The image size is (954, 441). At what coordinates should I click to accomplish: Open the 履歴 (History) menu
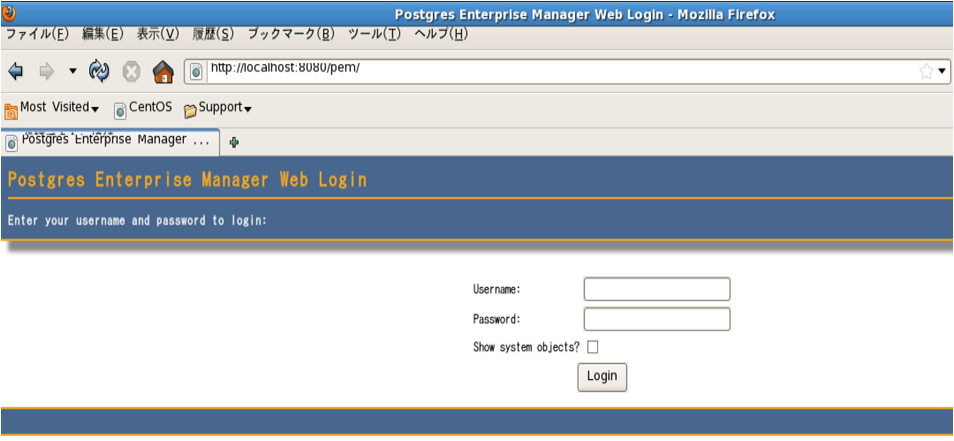213,34
